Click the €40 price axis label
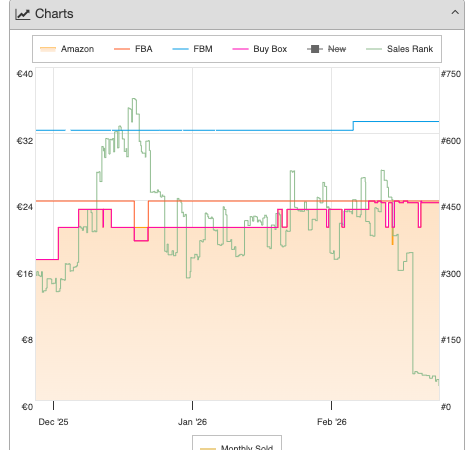This screenshot has height=450, width=474. 25,74
